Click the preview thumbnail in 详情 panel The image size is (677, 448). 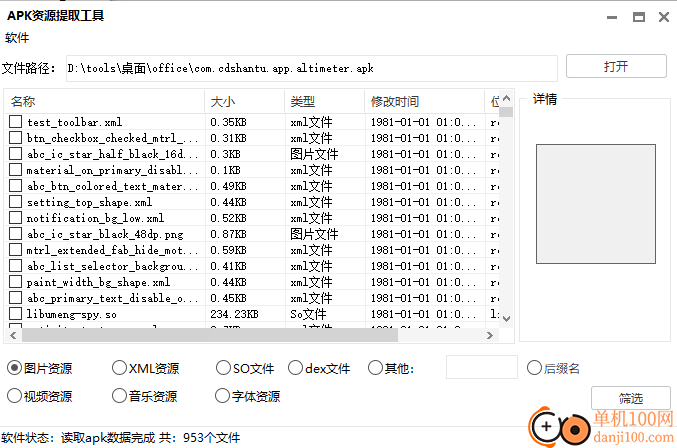coord(596,204)
